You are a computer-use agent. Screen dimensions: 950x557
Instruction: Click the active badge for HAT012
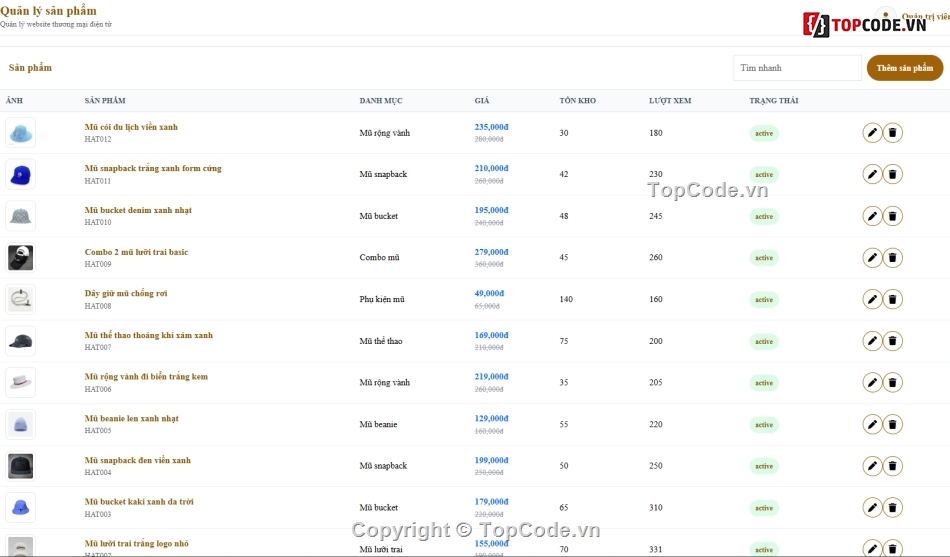pyautogui.click(x=764, y=133)
